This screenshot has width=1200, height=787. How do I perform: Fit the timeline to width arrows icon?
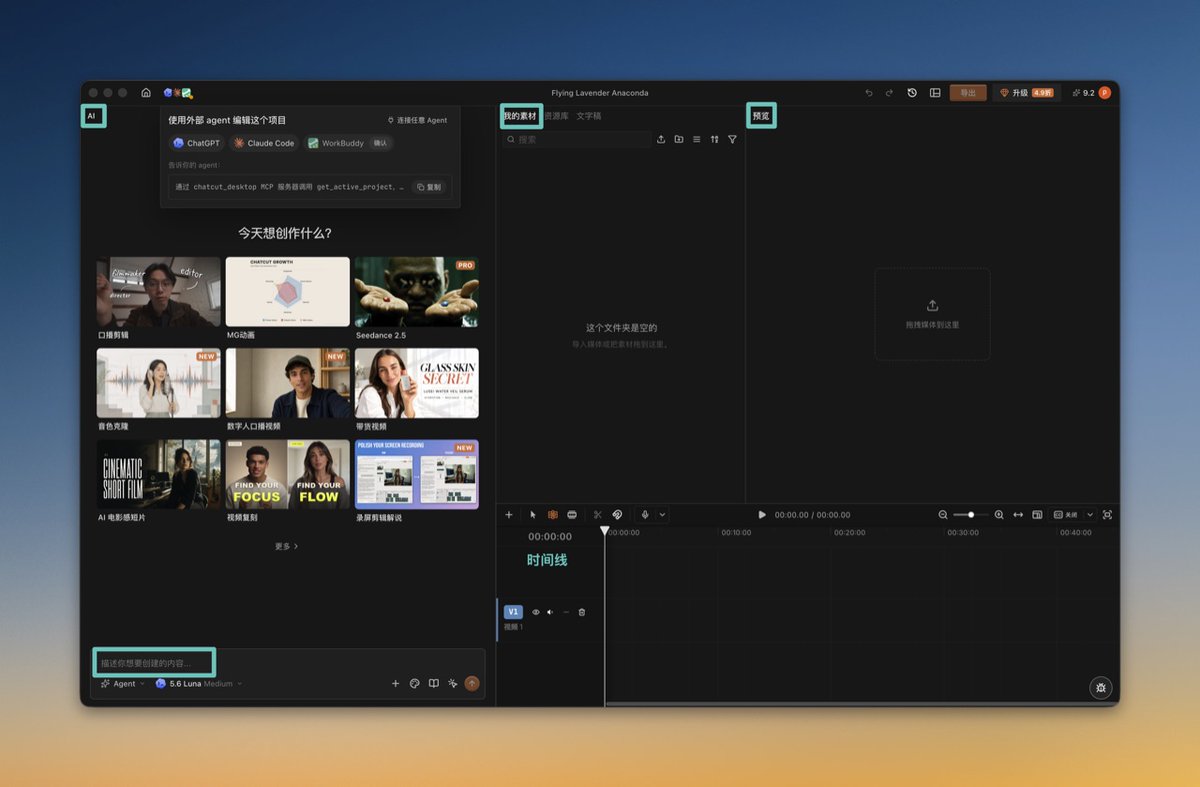(x=1018, y=515)
